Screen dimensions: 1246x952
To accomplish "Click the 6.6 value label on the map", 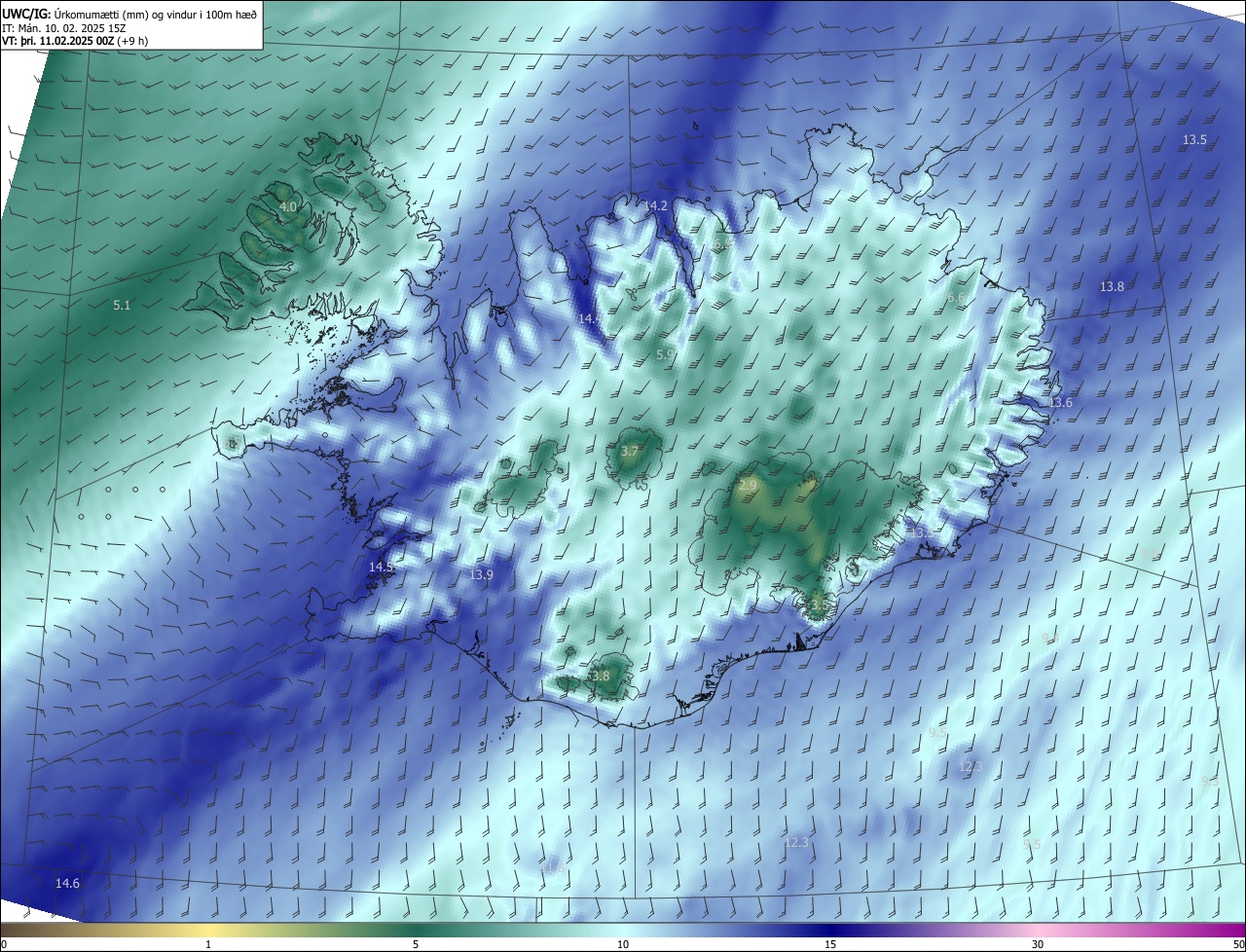I will click(x=956, y=298).
